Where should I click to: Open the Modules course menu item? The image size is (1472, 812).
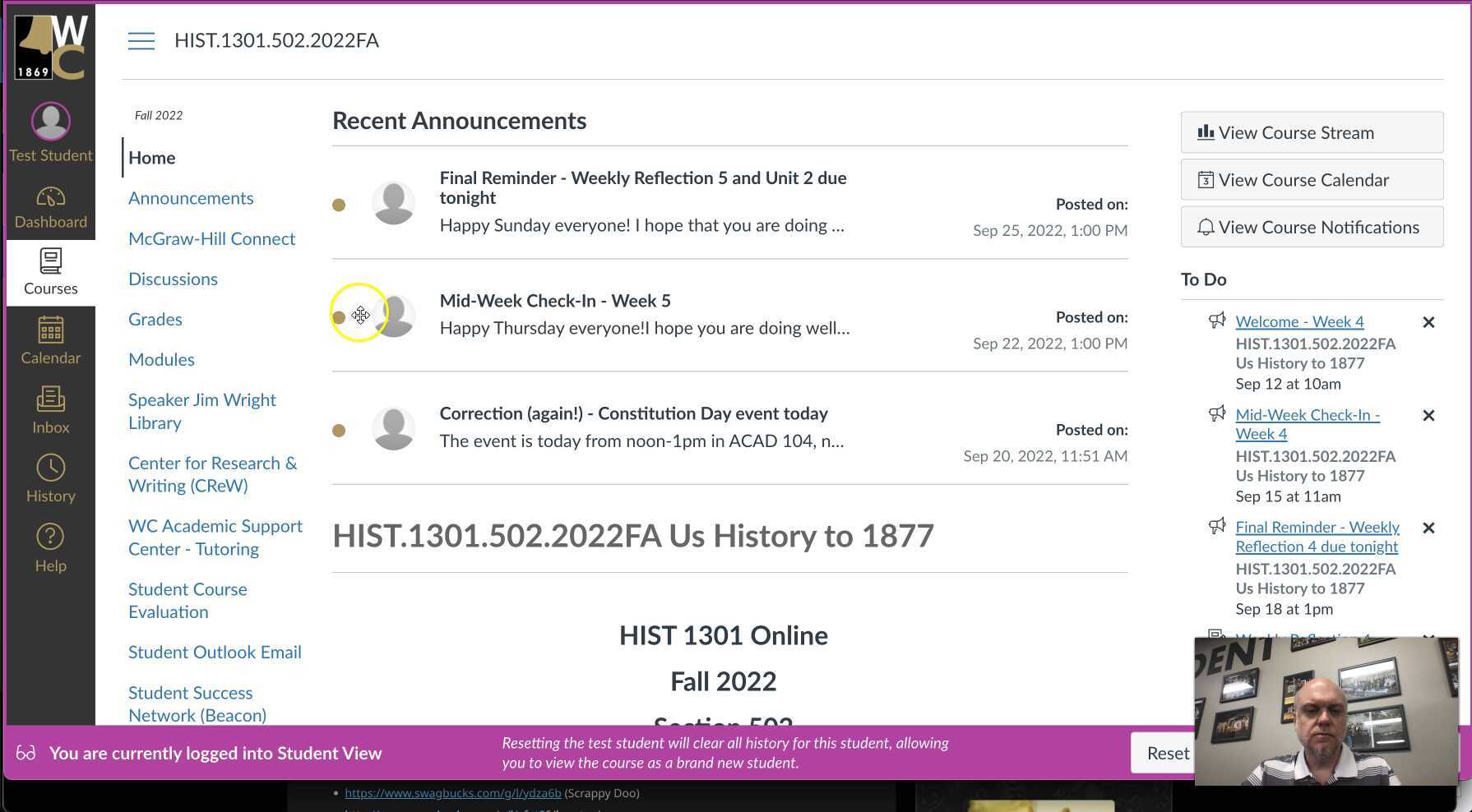click(161, 359)
